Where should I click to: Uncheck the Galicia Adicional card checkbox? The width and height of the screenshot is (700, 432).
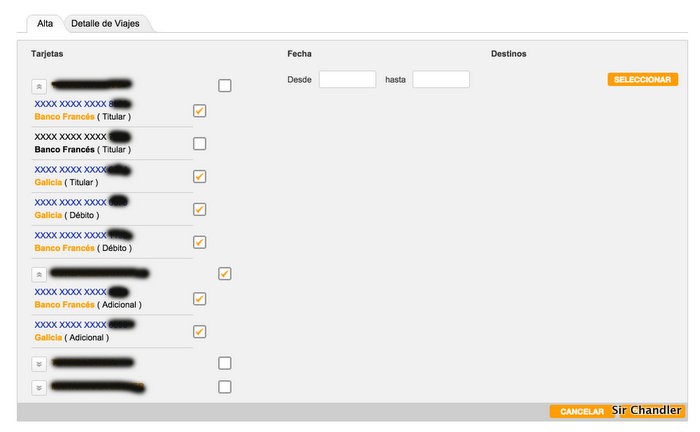click(x=200, y=332)
